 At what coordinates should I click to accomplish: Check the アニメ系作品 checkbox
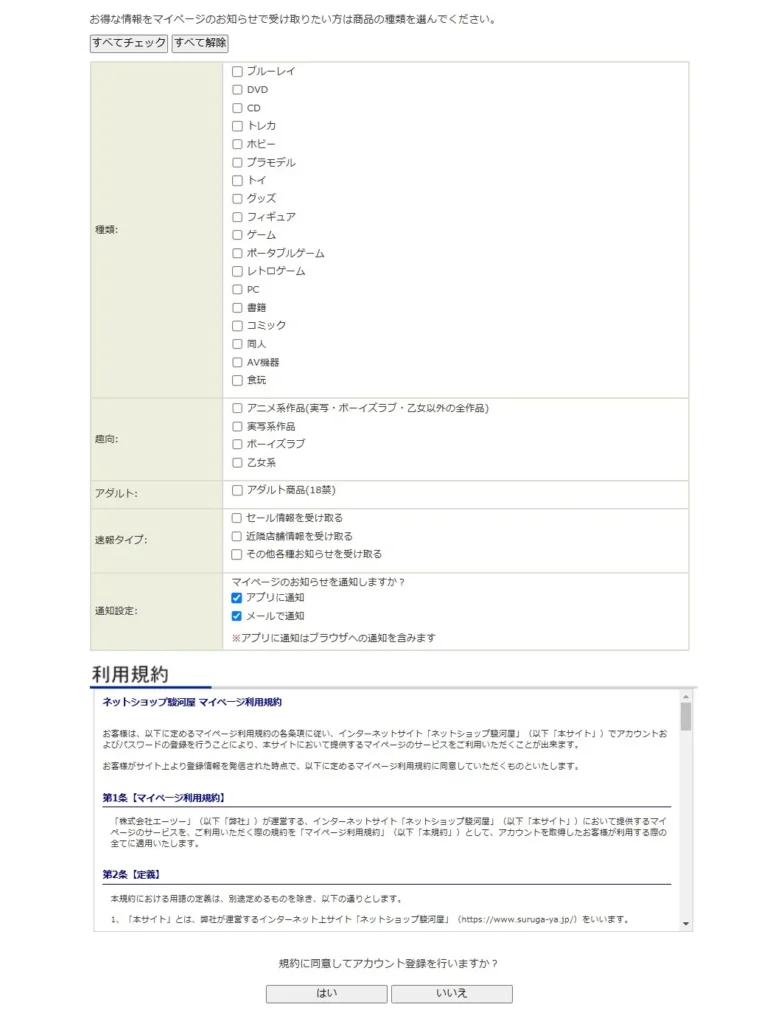click(x=238, y=408)
